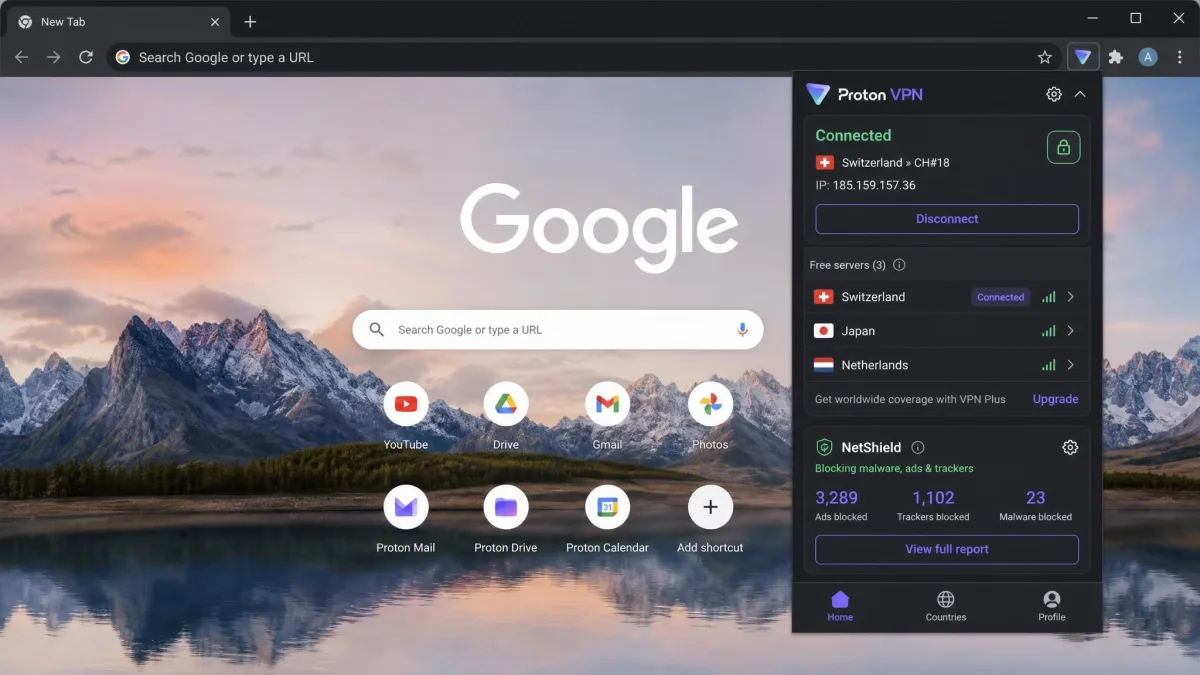The width and height of the screenshot is (1200, 675).
Task: Open the Gmail shortcut
Action: point(607,404)
